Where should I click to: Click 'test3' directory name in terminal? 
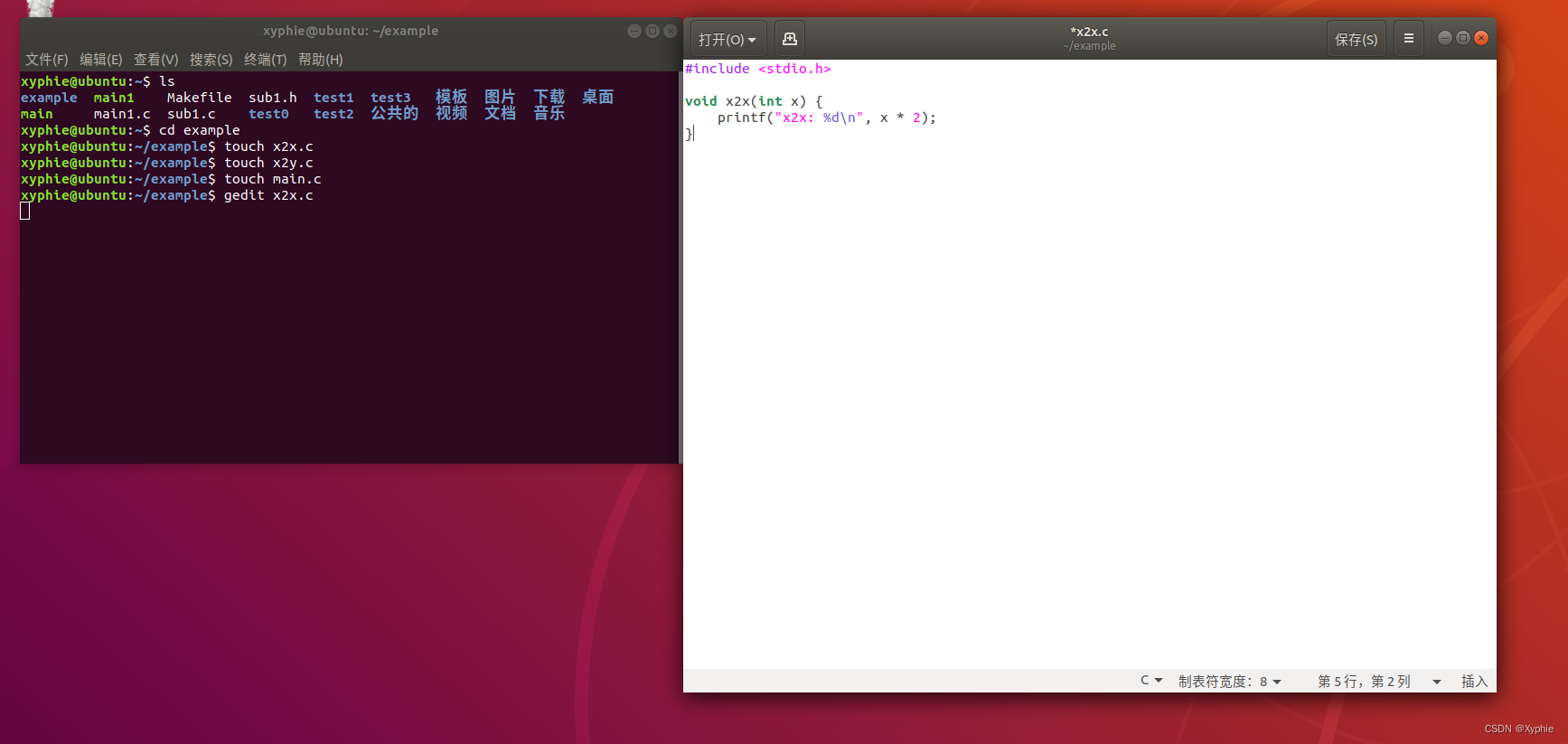pos(390,98)
